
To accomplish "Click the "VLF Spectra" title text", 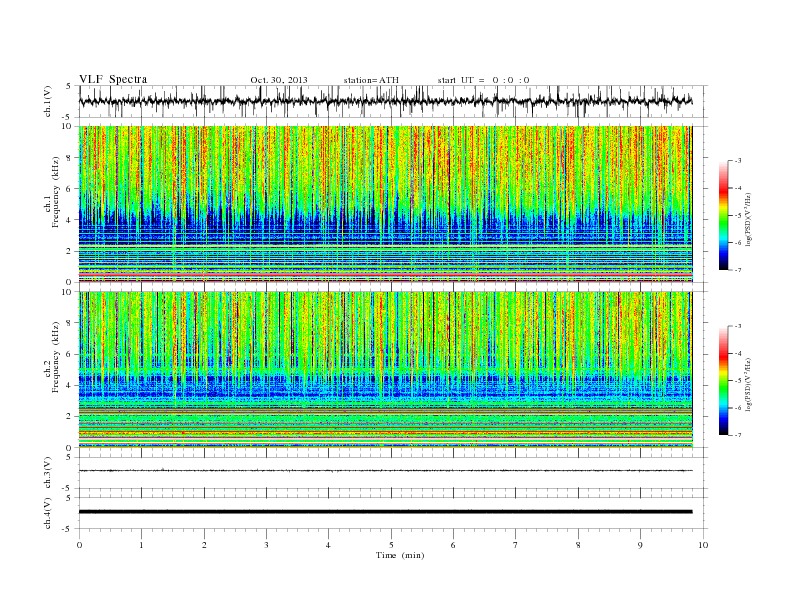I will click(x=113, y=79).
